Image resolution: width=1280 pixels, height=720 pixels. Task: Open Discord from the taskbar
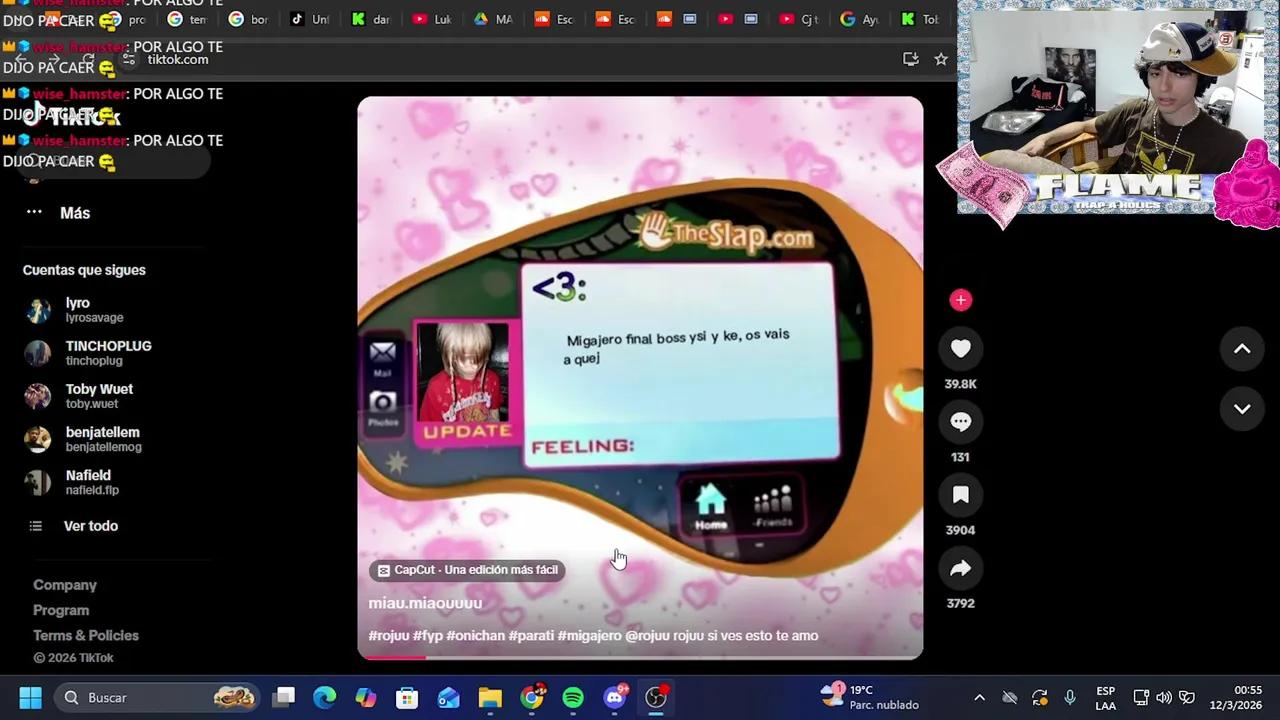click(615, 697)
